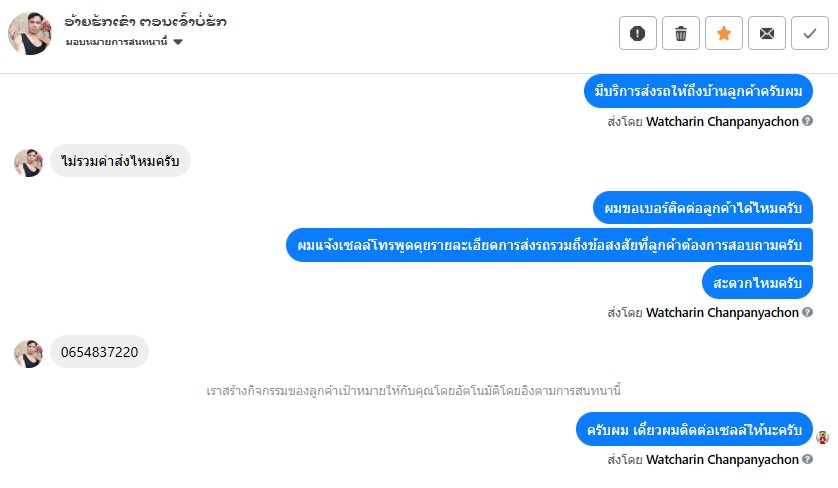Click help icon beside sender under last message
838x488 pixels.
tap(807, 460)
